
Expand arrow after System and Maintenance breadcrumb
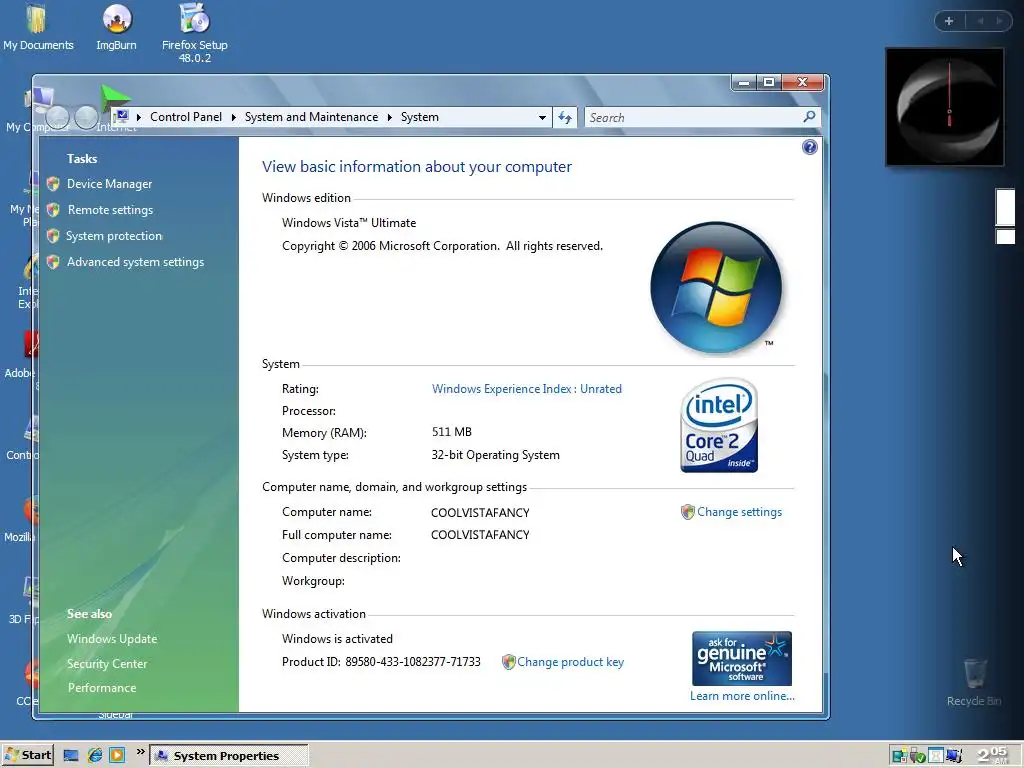tap(389, 118)
